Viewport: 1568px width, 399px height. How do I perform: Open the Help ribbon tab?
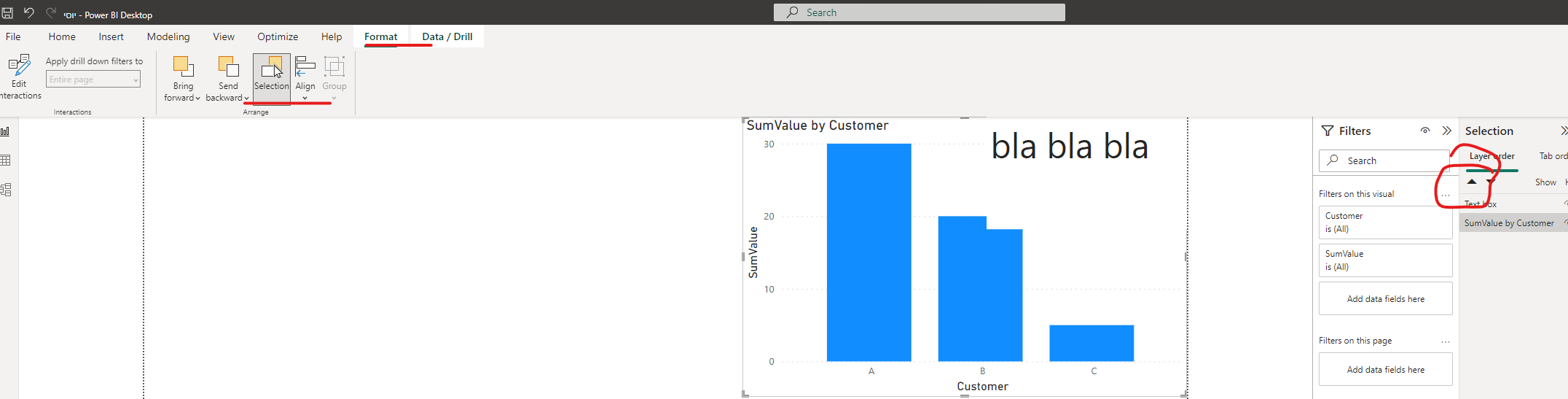pyautogui.click(x=332, y=36)
